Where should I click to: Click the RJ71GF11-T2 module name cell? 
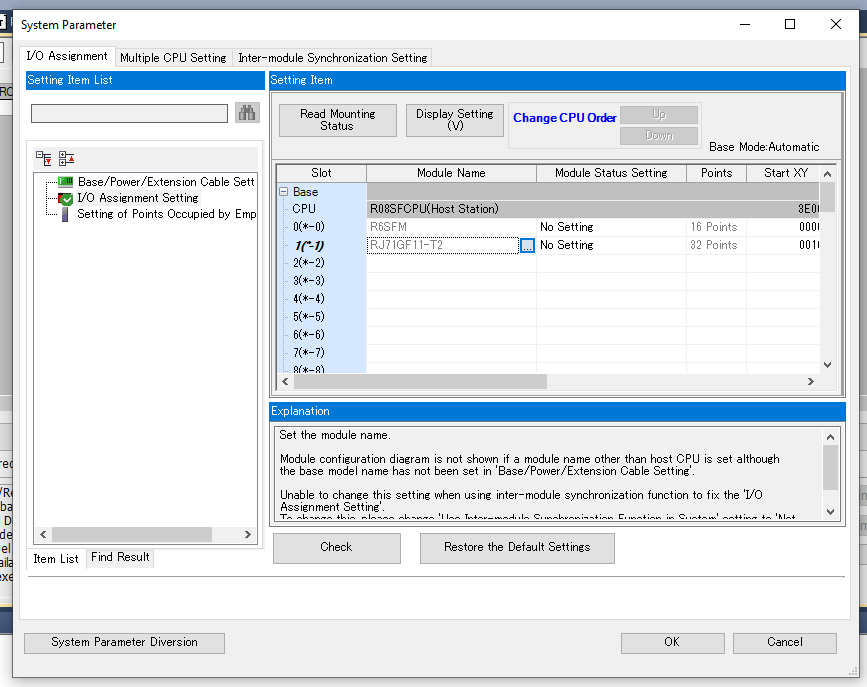[x=442, y=245]
